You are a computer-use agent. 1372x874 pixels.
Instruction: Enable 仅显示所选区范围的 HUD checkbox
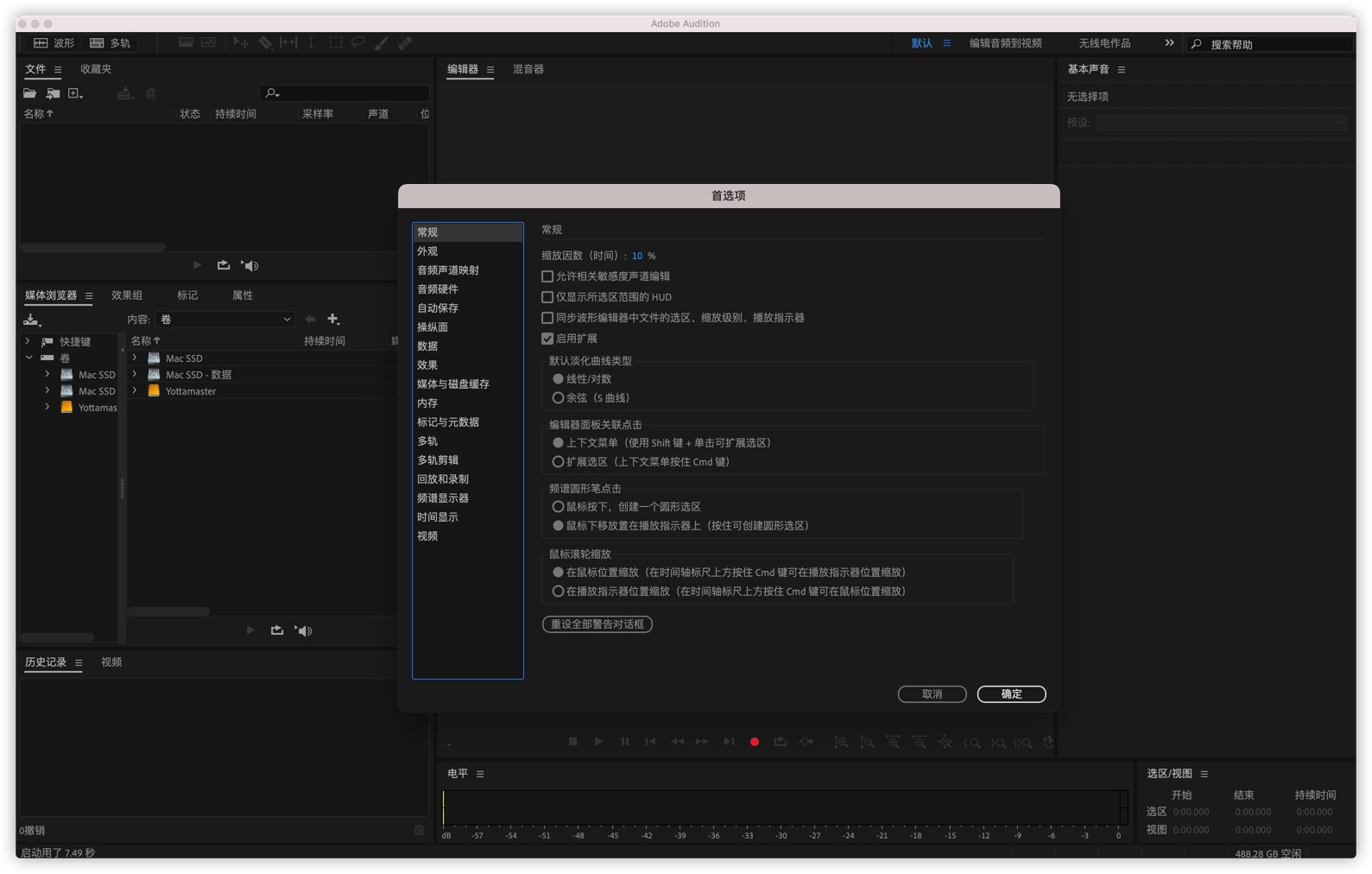coord(547,297)
